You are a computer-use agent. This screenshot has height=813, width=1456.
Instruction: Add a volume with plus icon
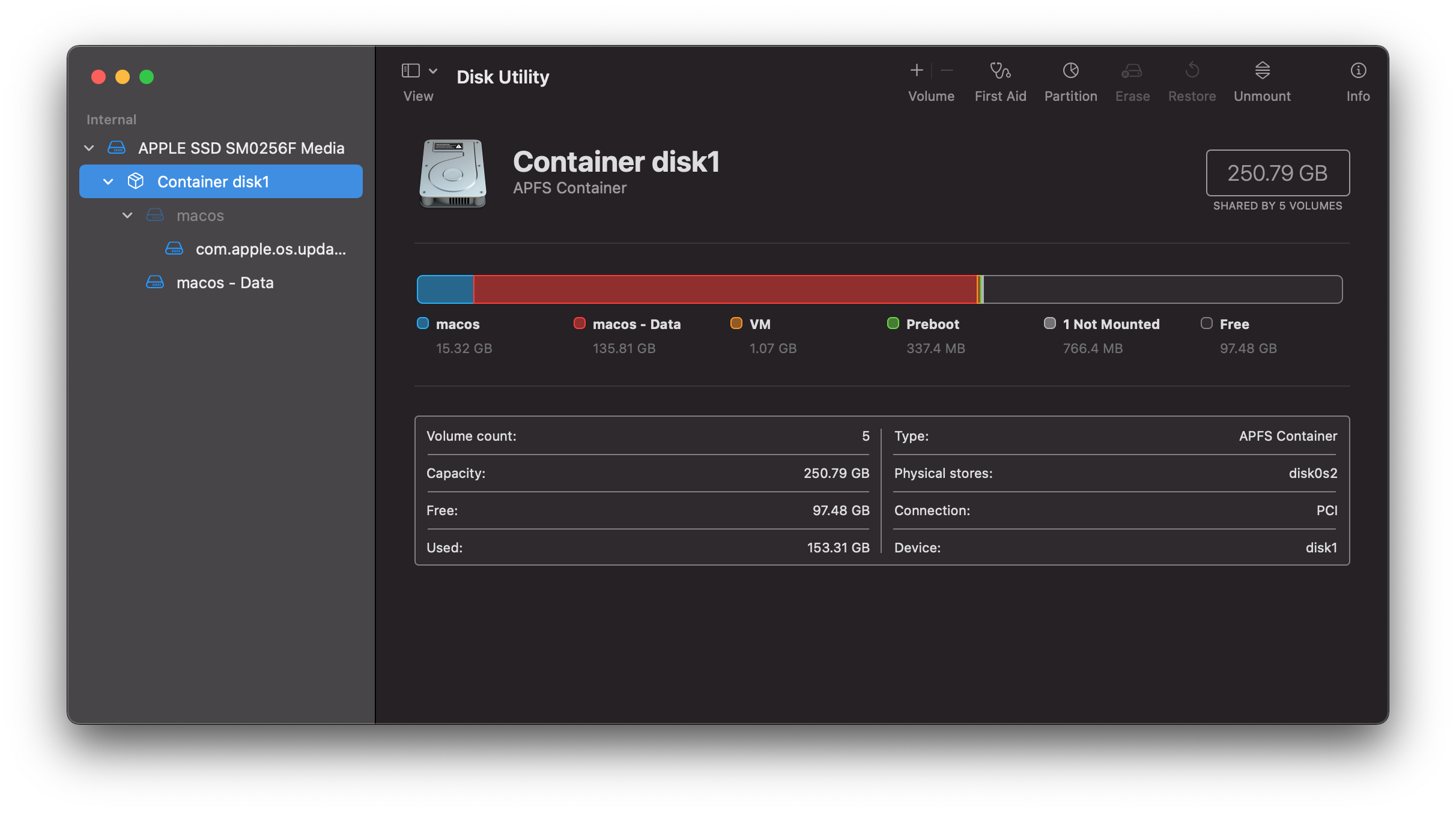pos(916,71)
